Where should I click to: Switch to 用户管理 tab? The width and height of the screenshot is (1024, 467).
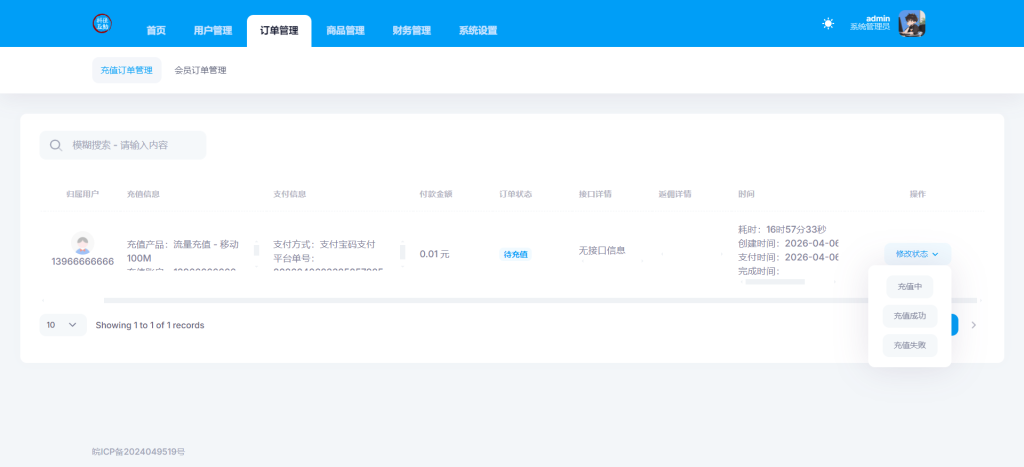click(x=212, y=31)
